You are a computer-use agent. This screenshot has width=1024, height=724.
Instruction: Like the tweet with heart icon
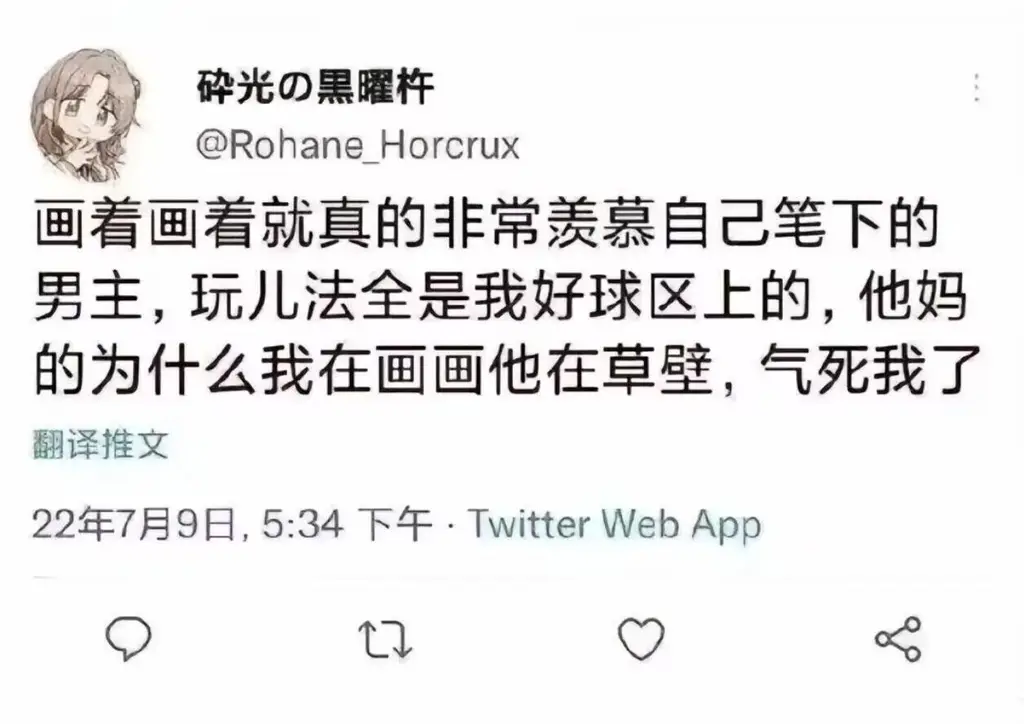641,638
